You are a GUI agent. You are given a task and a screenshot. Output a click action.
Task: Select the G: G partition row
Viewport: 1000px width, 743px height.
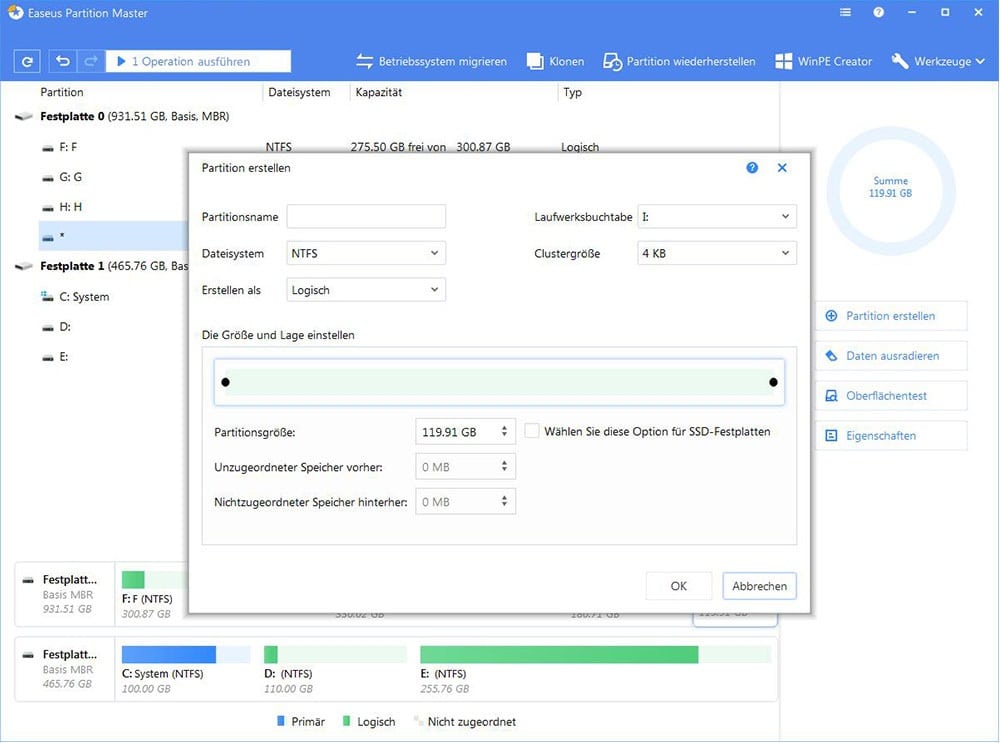tap(70, 177)
